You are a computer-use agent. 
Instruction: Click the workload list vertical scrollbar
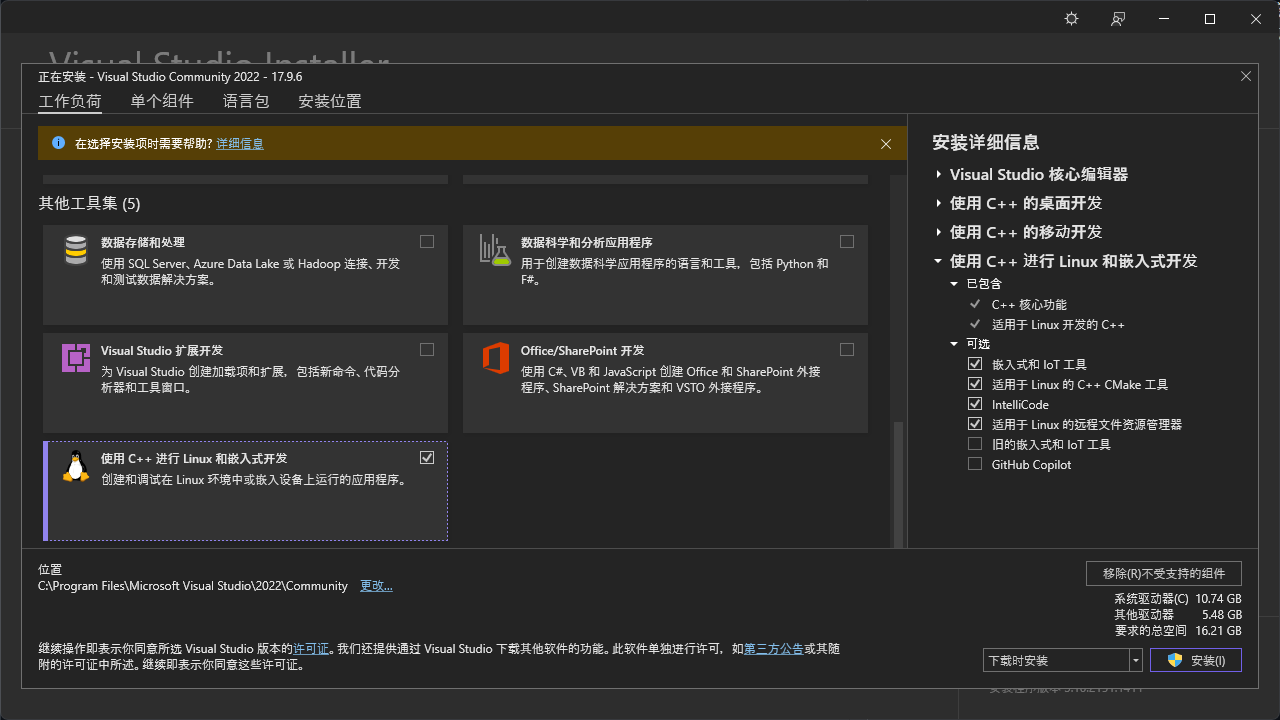pos(897,480)
